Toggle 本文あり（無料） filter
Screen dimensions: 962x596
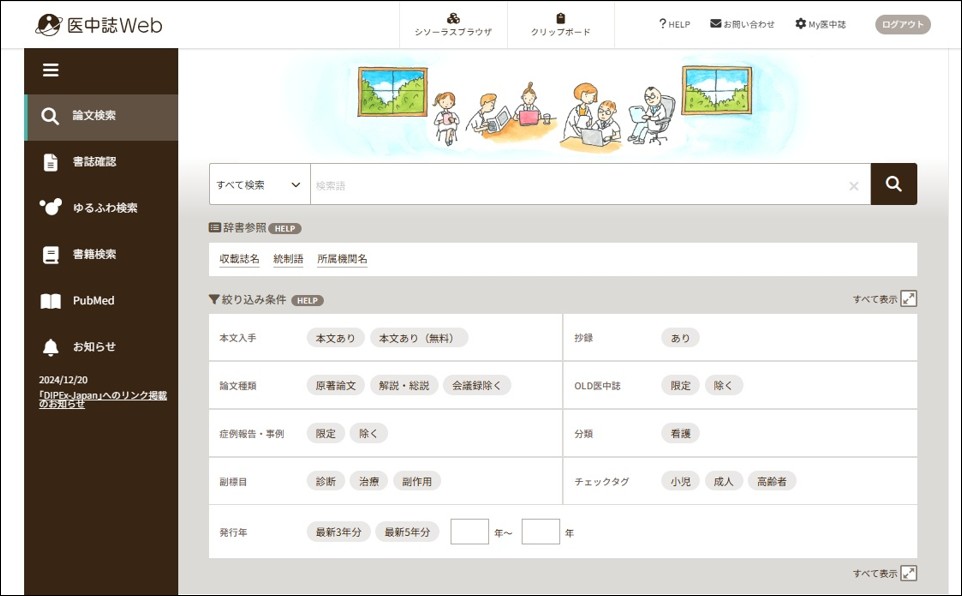(419, 338)
